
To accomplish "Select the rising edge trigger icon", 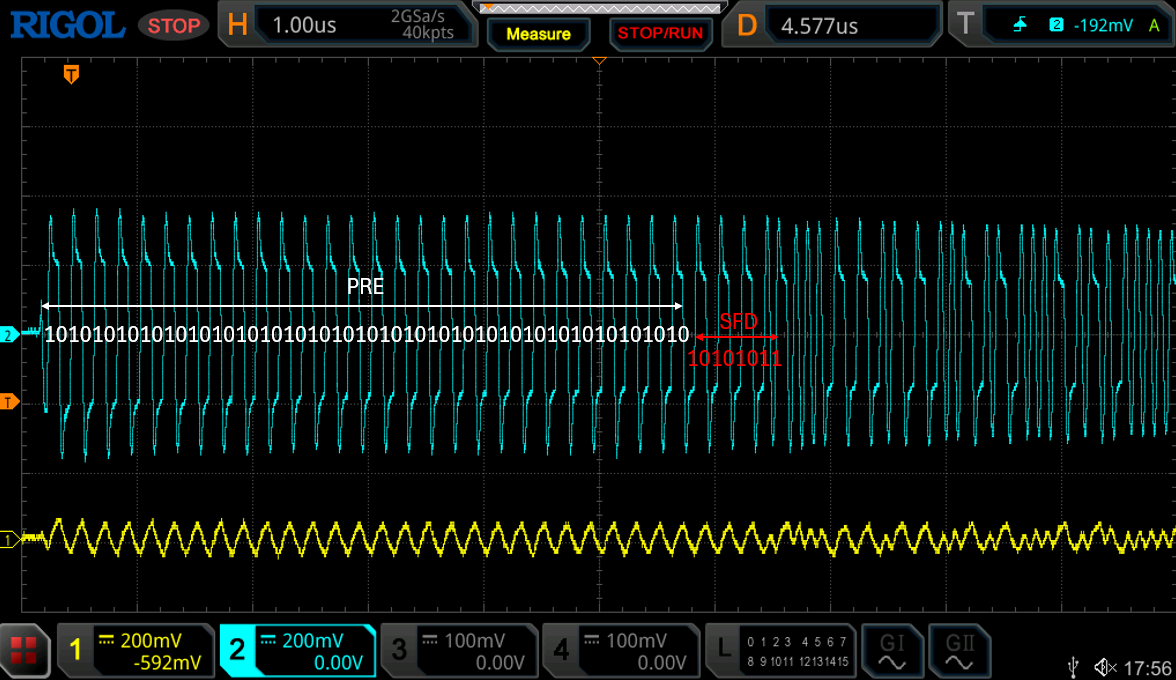I will (1019, 25).
